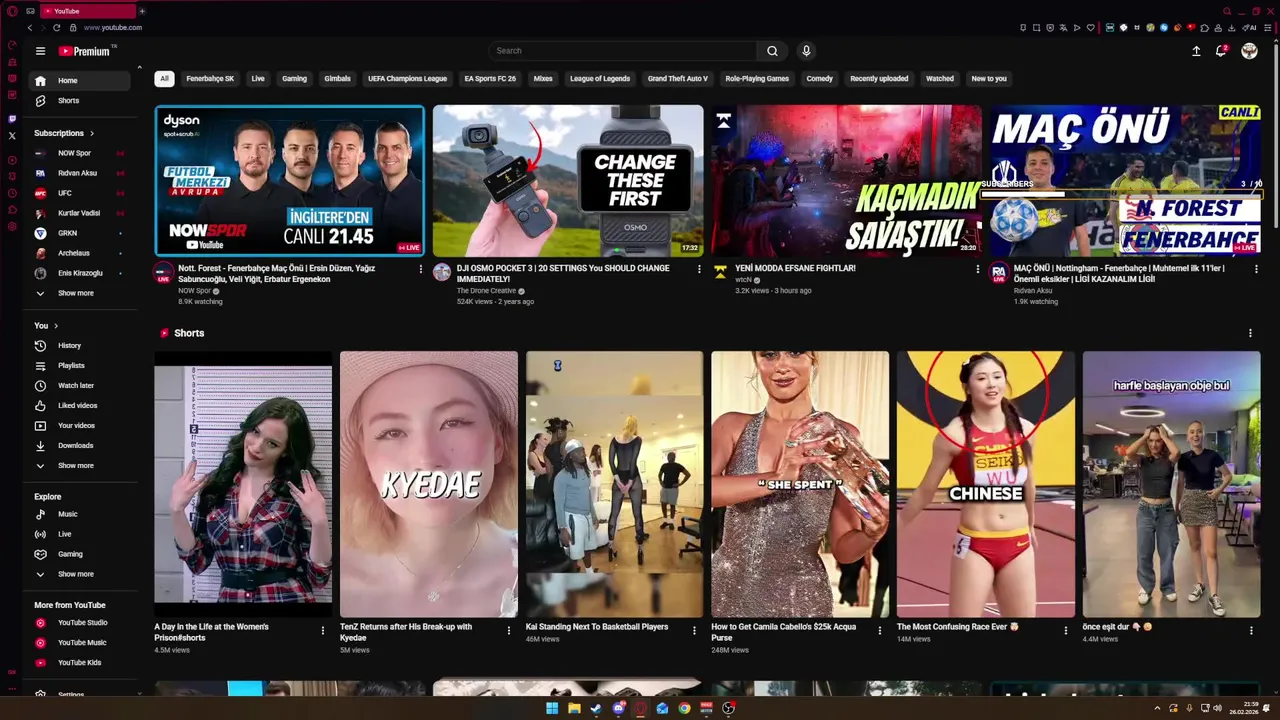Open the Kurtlar Vadisi subscription
Viewport: 1280px width, 720px height.
77,213
